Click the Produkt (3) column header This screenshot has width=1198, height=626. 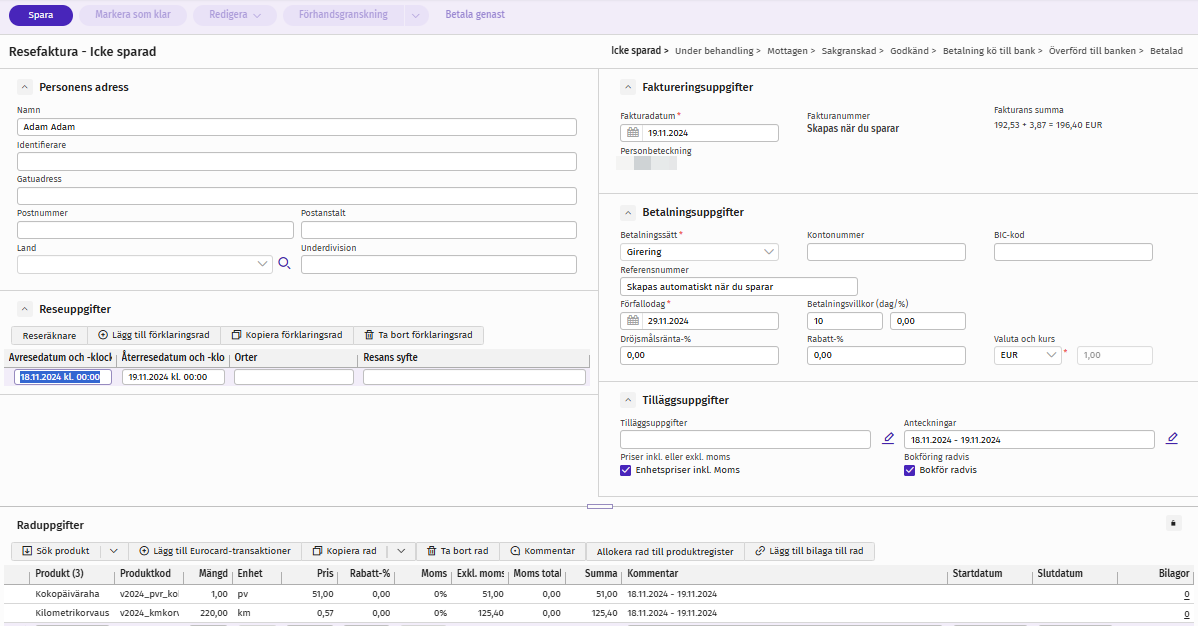tap(60, 573)
